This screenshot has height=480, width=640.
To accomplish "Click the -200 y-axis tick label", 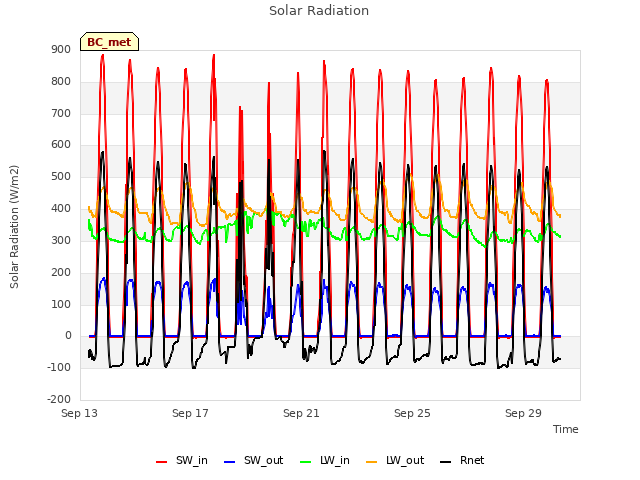I will [59, 400].
